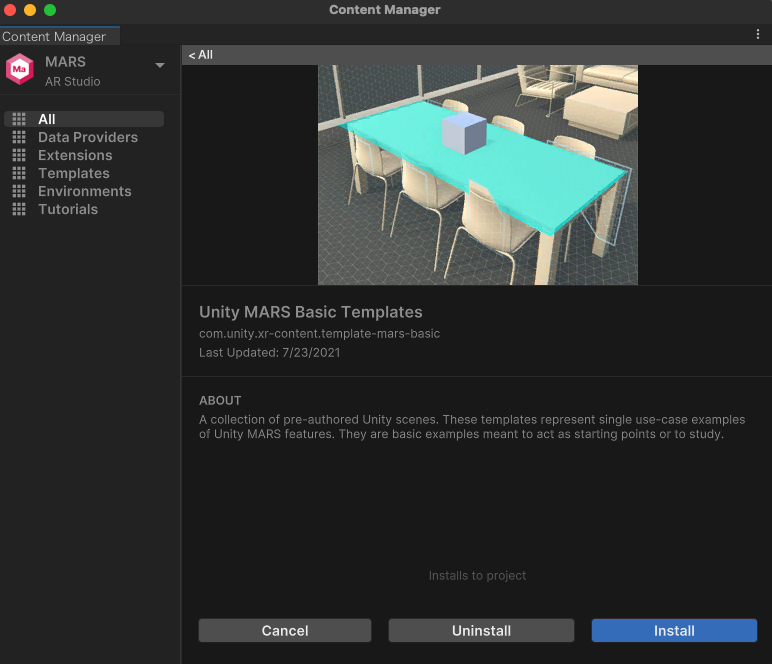Click the Uninstall button
Image resolution: width=772 pixels, height=664 pixels.
point(481,631)
